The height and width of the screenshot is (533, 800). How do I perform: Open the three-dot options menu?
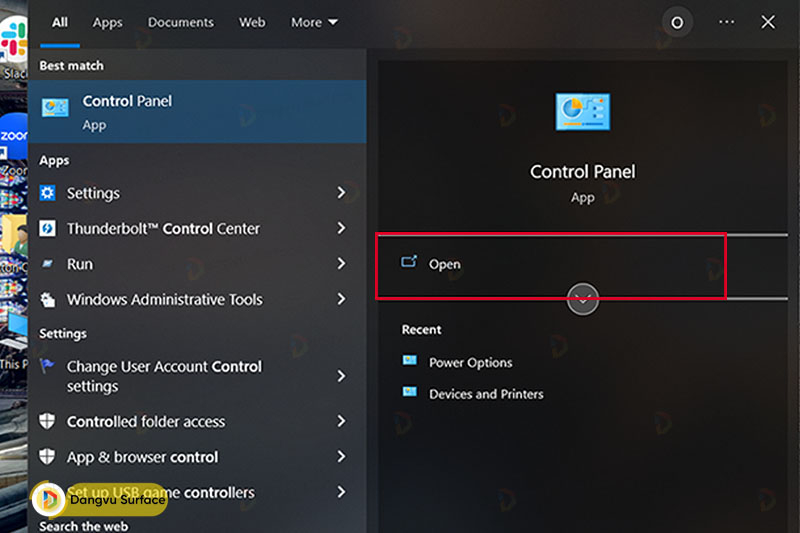point(727,22)
